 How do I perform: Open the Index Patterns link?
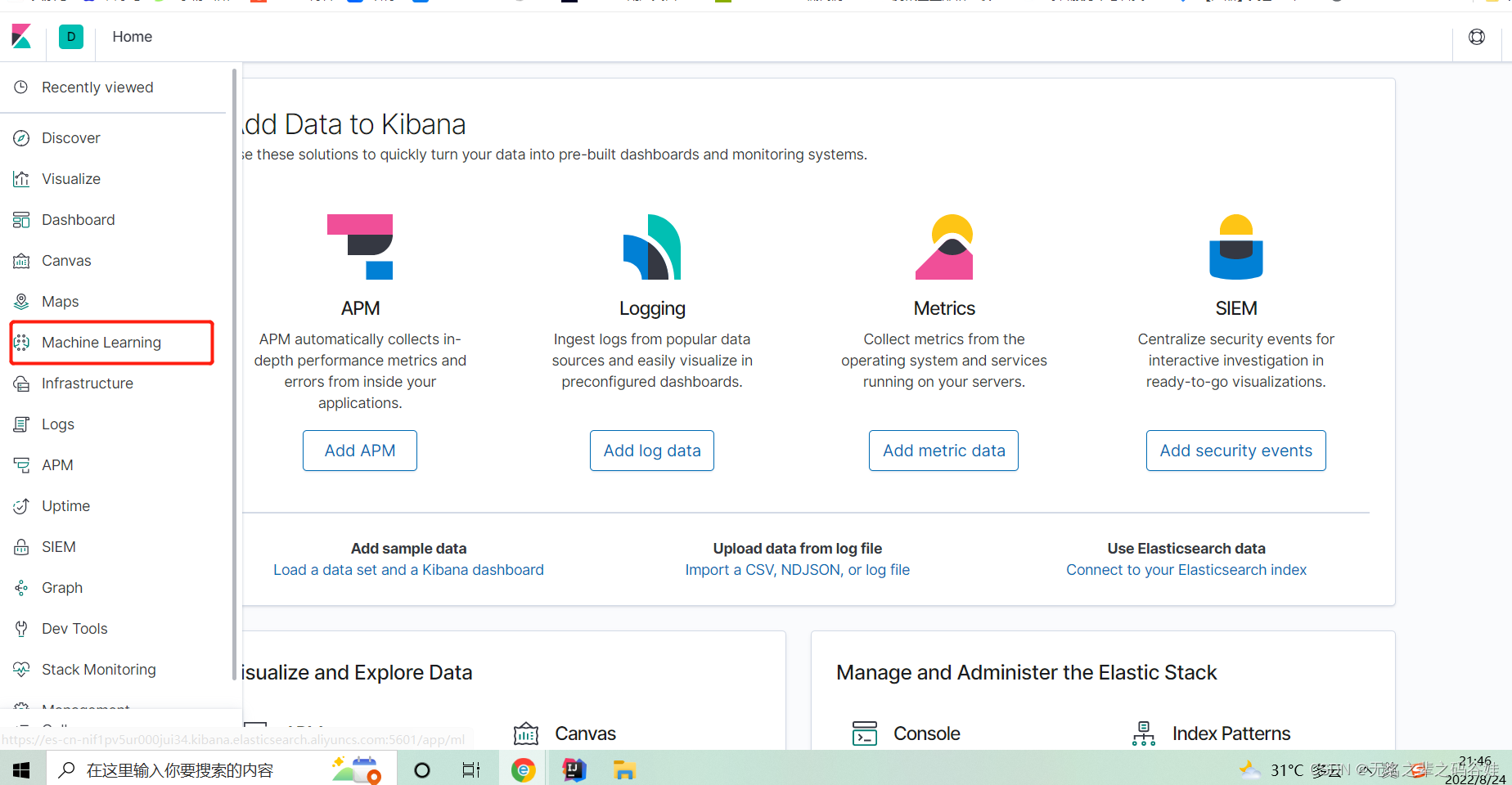1231,733
